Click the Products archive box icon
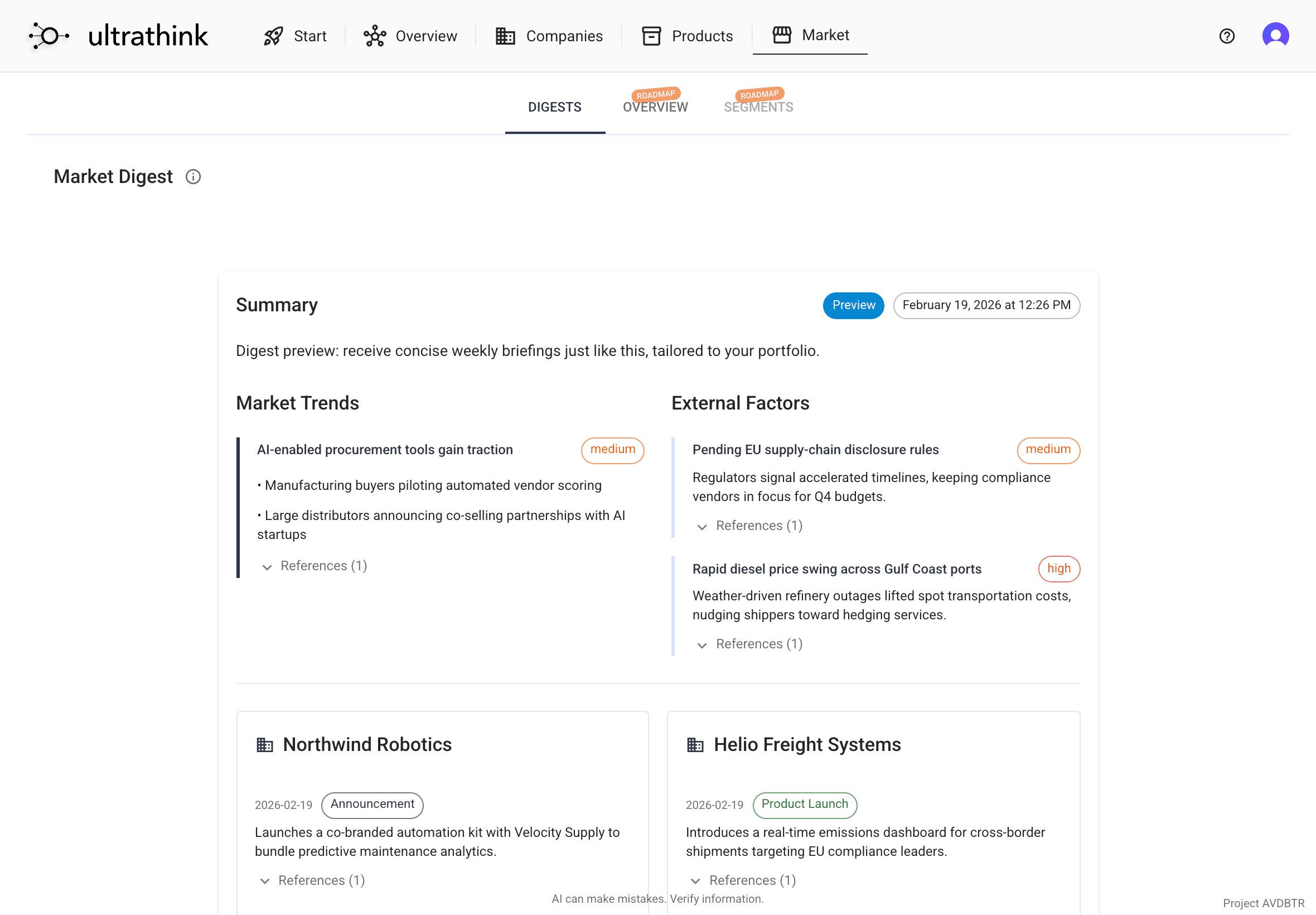Screen dimensions: 1316x915 (x=651, y=36)
